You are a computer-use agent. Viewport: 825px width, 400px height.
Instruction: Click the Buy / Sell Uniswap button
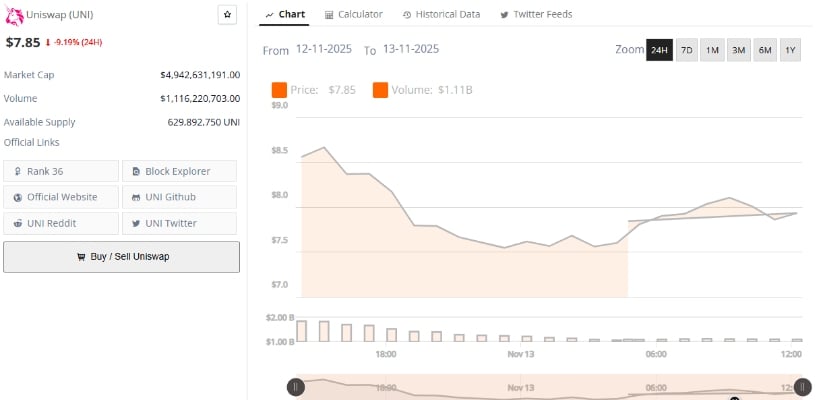(121, 257)
